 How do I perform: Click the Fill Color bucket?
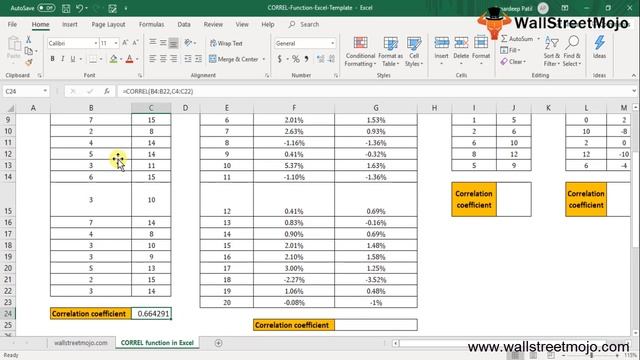coord(113,59)
